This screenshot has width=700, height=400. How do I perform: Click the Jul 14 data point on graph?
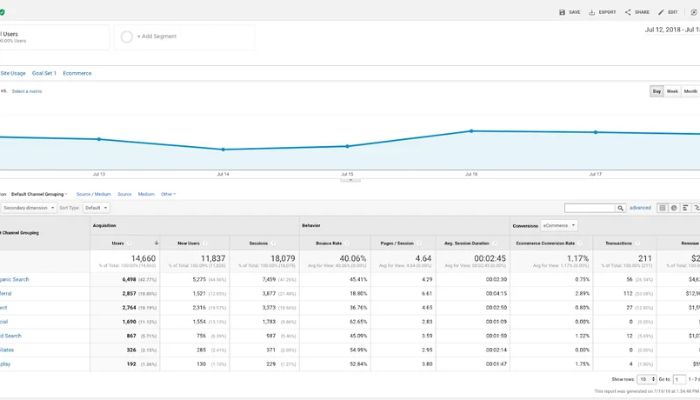click(223, 150)
